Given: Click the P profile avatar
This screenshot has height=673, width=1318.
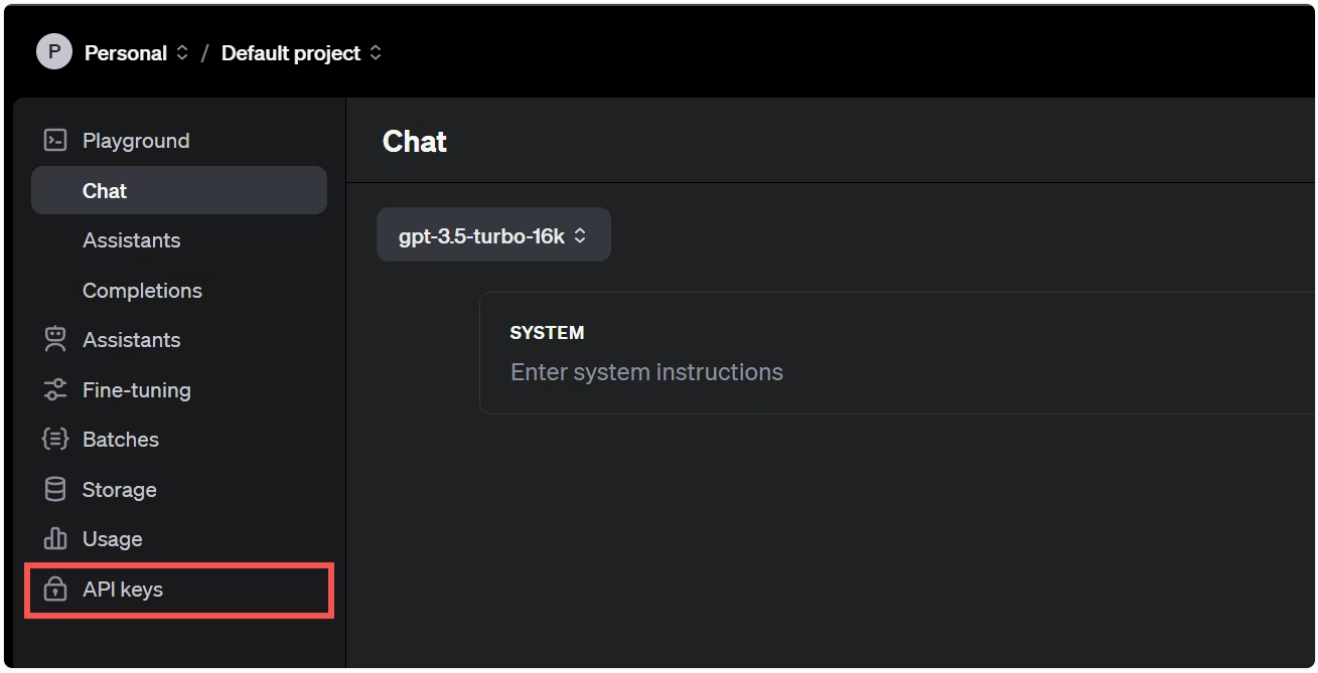Looking at the screenshot, I should 54,52.
